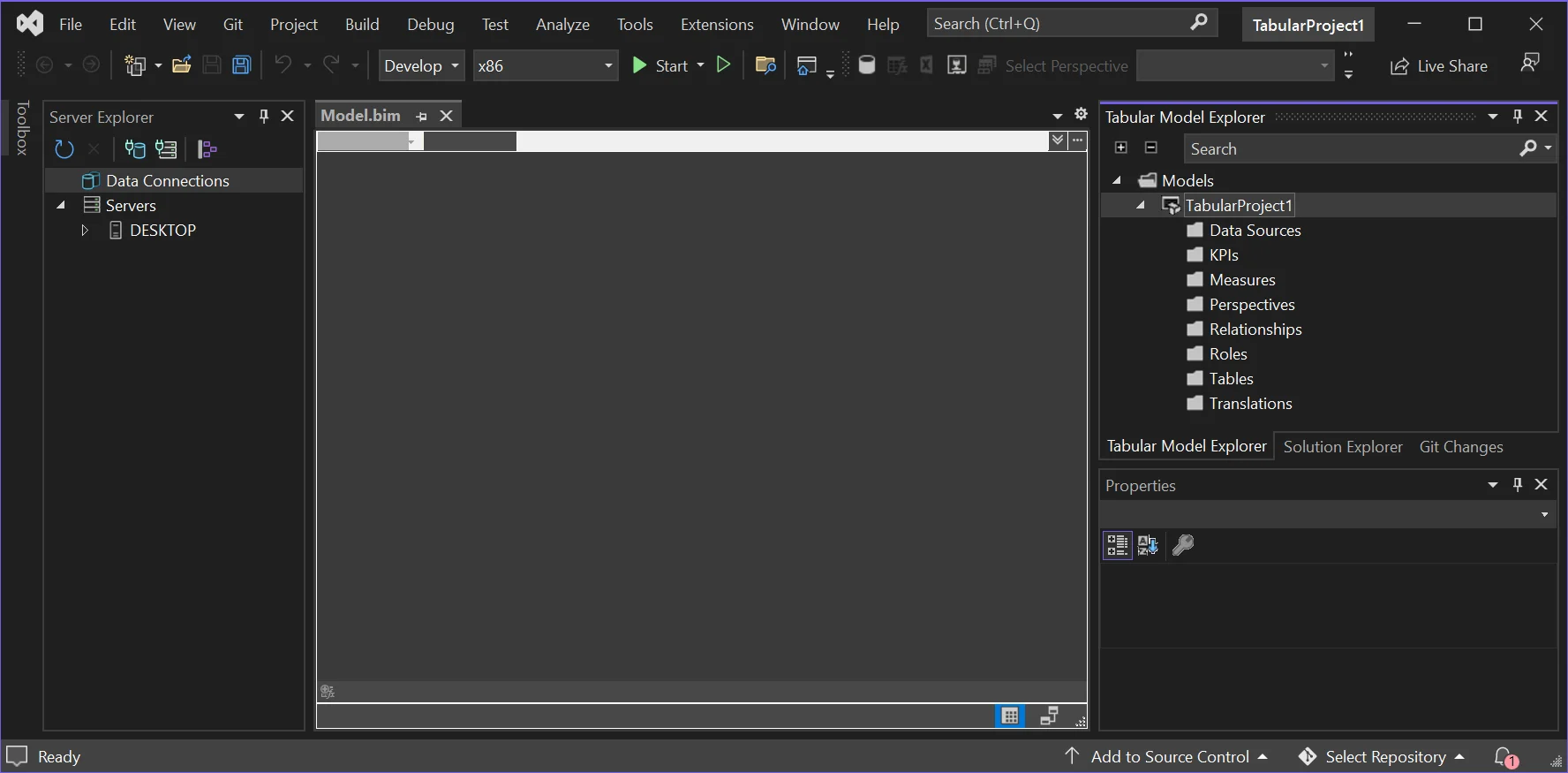Toggle pin on the Model.bim tab

[422, 117]
